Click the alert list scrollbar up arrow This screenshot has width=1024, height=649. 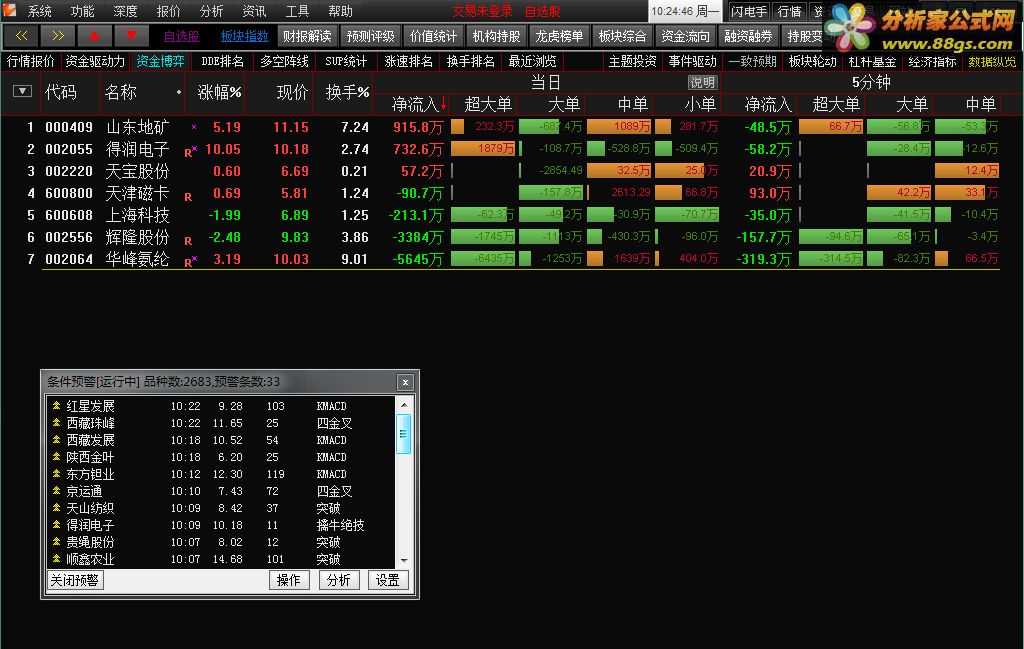pos(404,405)
